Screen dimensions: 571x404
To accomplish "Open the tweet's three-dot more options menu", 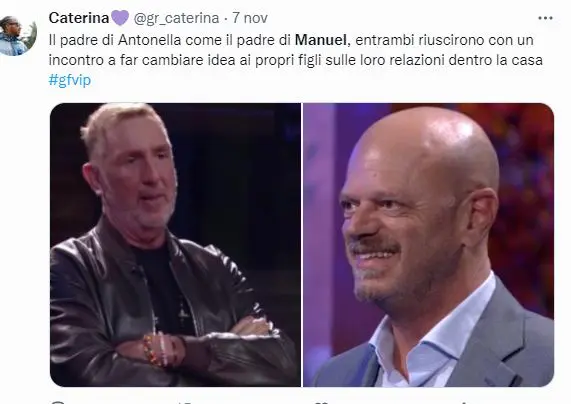I will (x=545, y=18).
